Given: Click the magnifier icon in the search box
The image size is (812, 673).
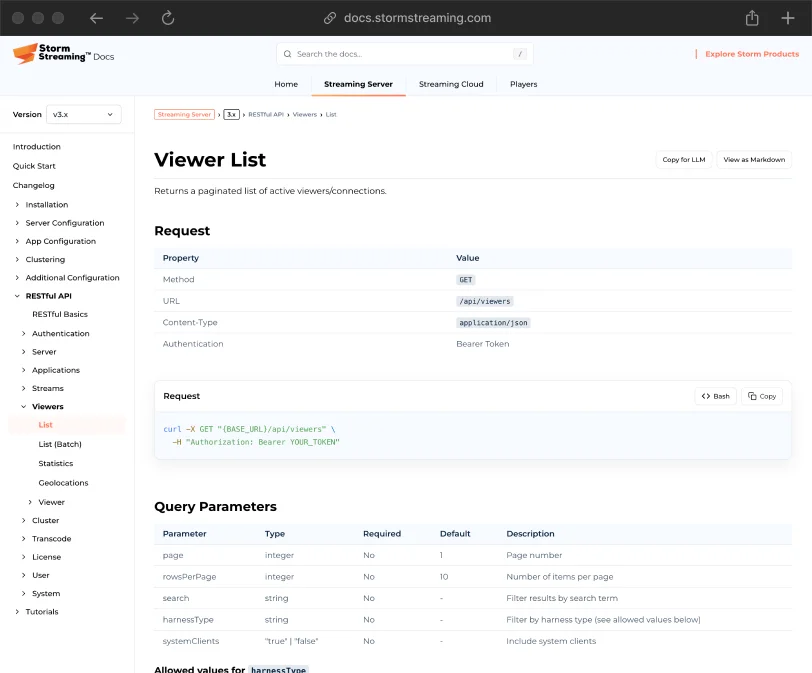Looking at the screenshot, I should pos(286,53).
